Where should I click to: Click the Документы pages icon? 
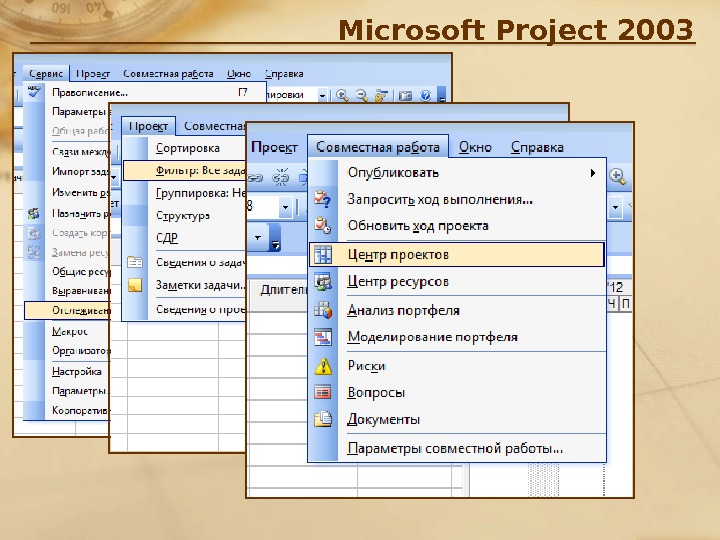click(322, 419)
